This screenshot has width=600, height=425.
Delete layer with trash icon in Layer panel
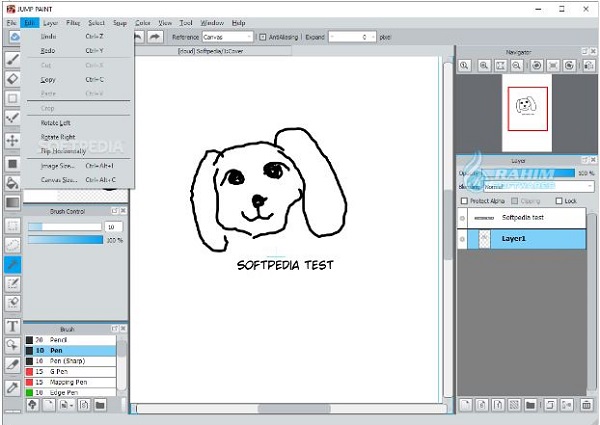588,403
